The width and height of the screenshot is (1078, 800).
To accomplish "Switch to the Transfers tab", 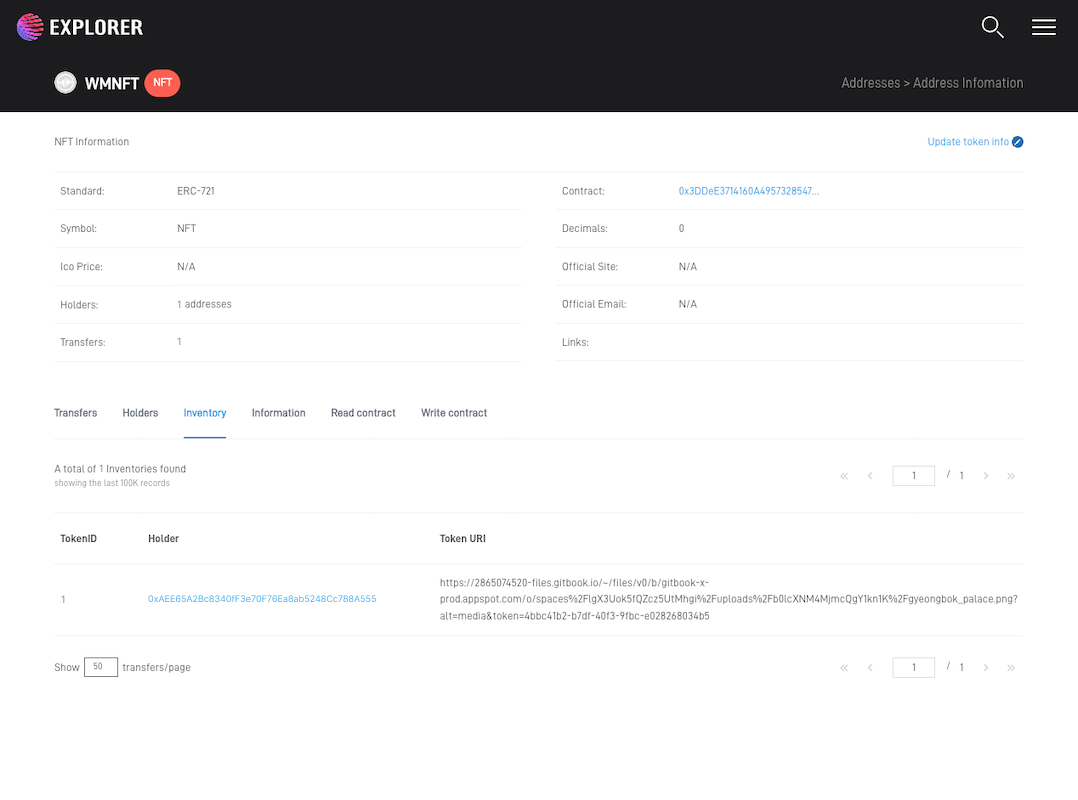I will pyautogui.click(x=76, y=413).
